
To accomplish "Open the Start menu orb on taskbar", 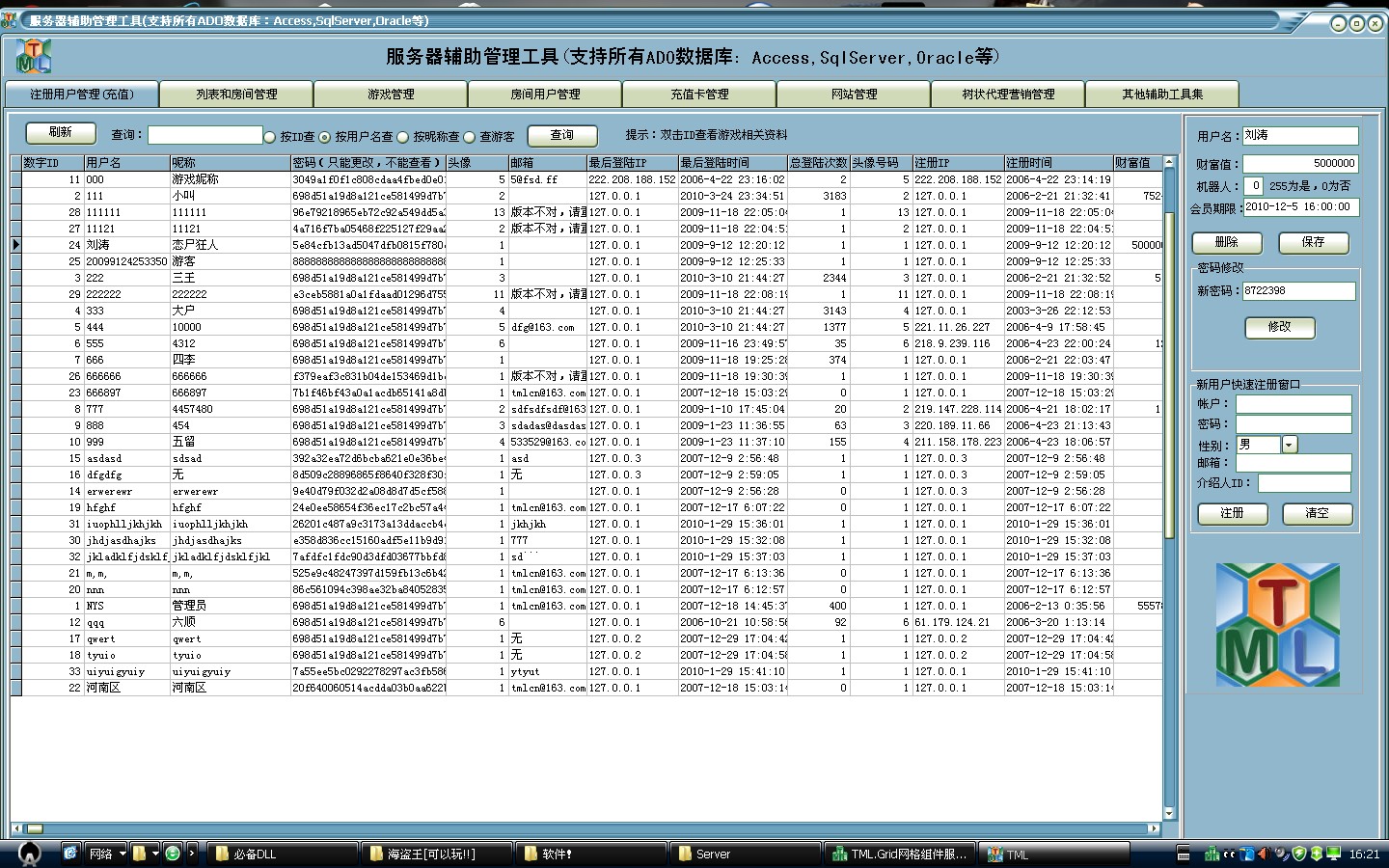I will [x=30, y=854].
